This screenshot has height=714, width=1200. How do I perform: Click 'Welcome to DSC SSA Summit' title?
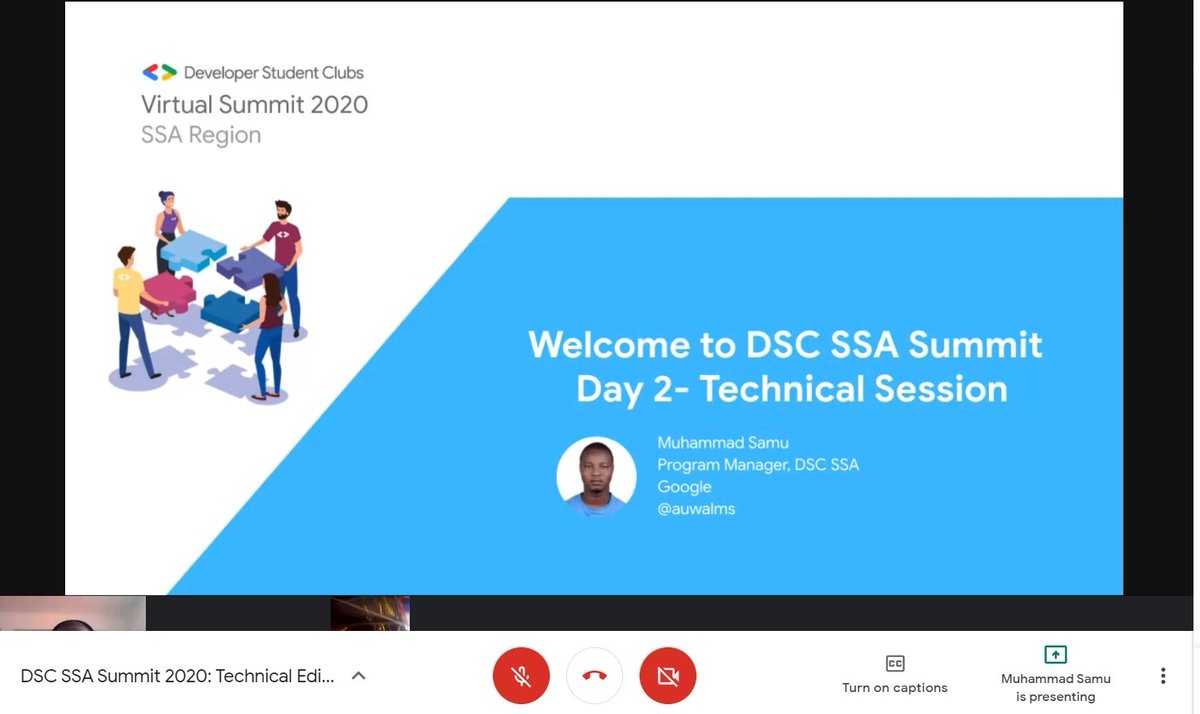click(785, 345)
